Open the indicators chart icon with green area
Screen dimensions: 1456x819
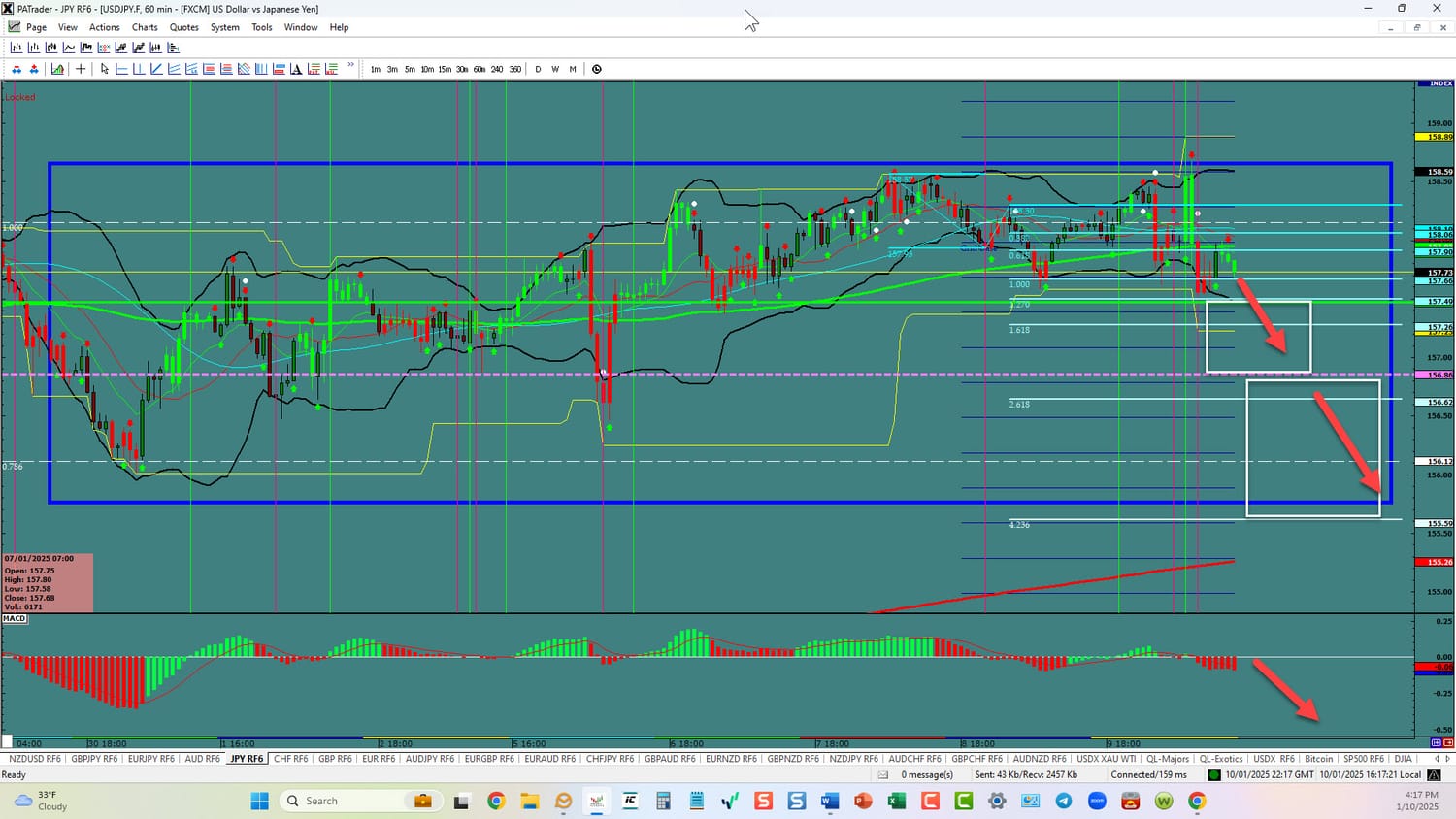pos(57,69)
